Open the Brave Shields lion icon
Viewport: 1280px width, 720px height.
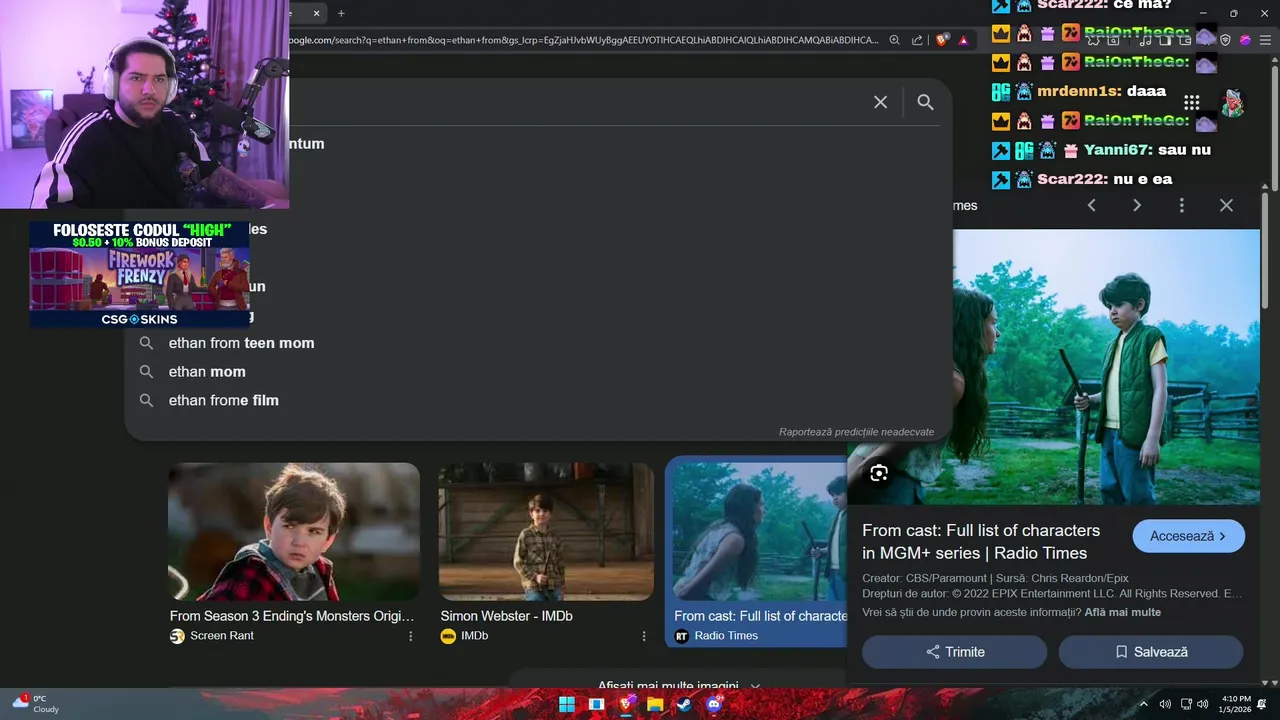pos(942,40)
